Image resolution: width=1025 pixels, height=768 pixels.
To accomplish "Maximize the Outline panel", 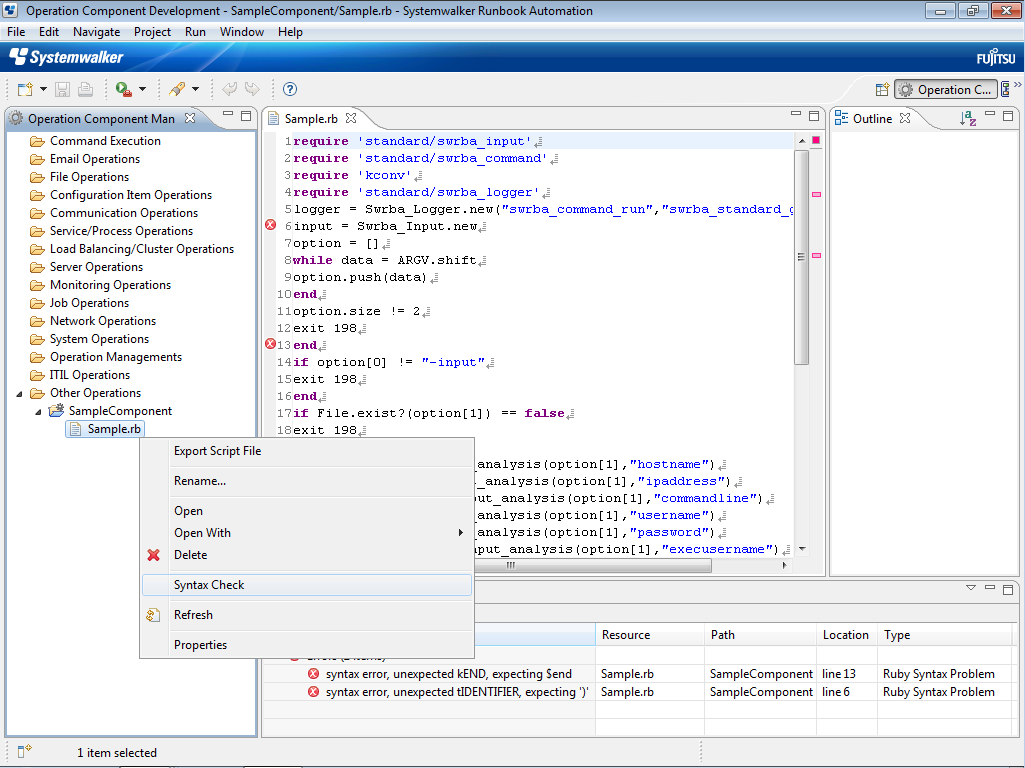I will 1008,116.
